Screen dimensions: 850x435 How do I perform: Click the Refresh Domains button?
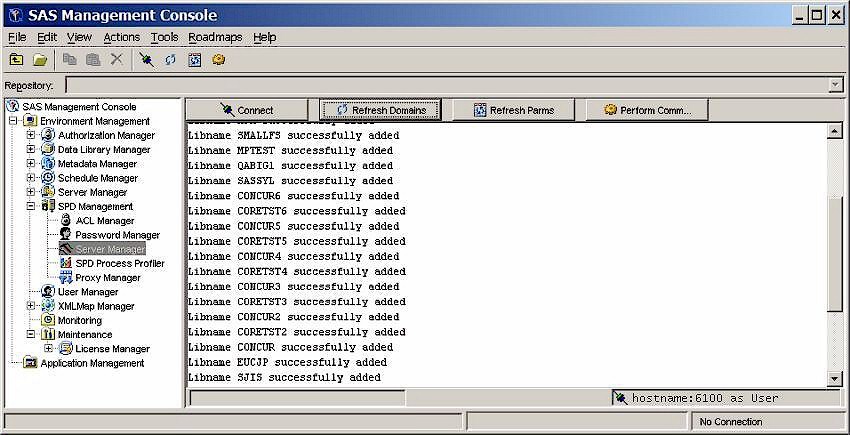(x=380, y=110)
